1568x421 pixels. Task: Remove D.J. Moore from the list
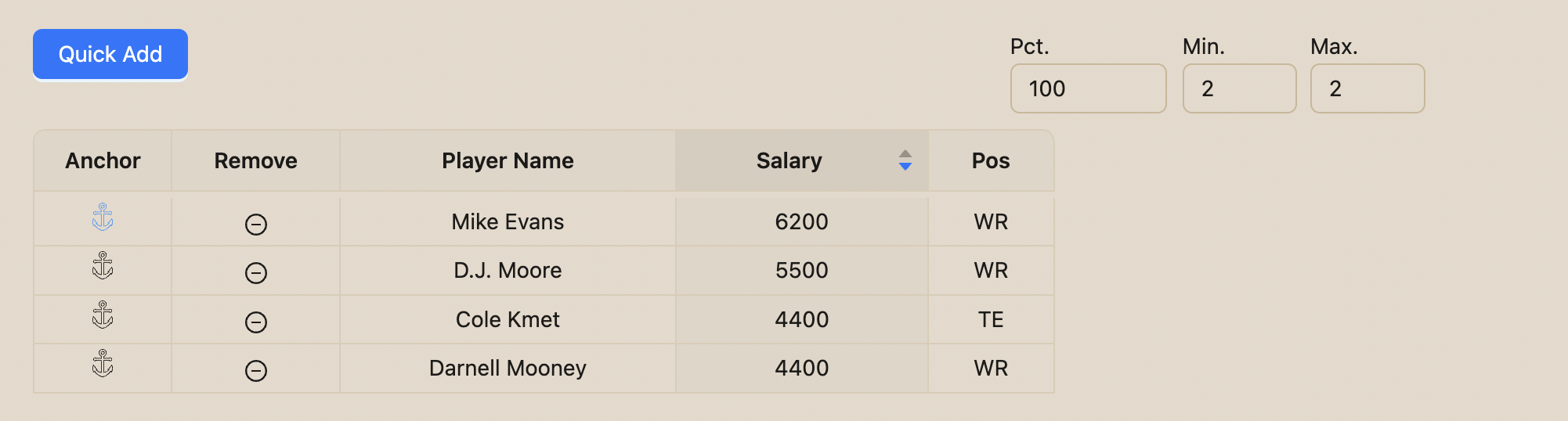click(256, 273)
